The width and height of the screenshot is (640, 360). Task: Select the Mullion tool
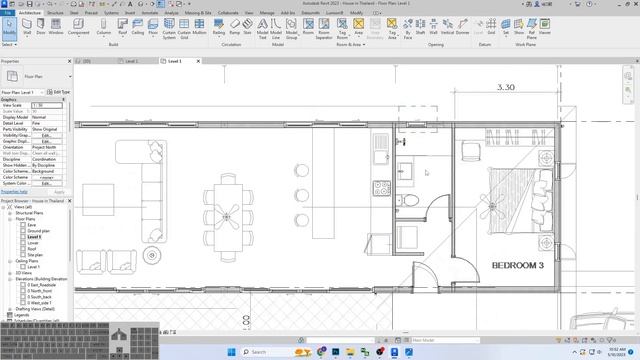[x=199, y=27]
